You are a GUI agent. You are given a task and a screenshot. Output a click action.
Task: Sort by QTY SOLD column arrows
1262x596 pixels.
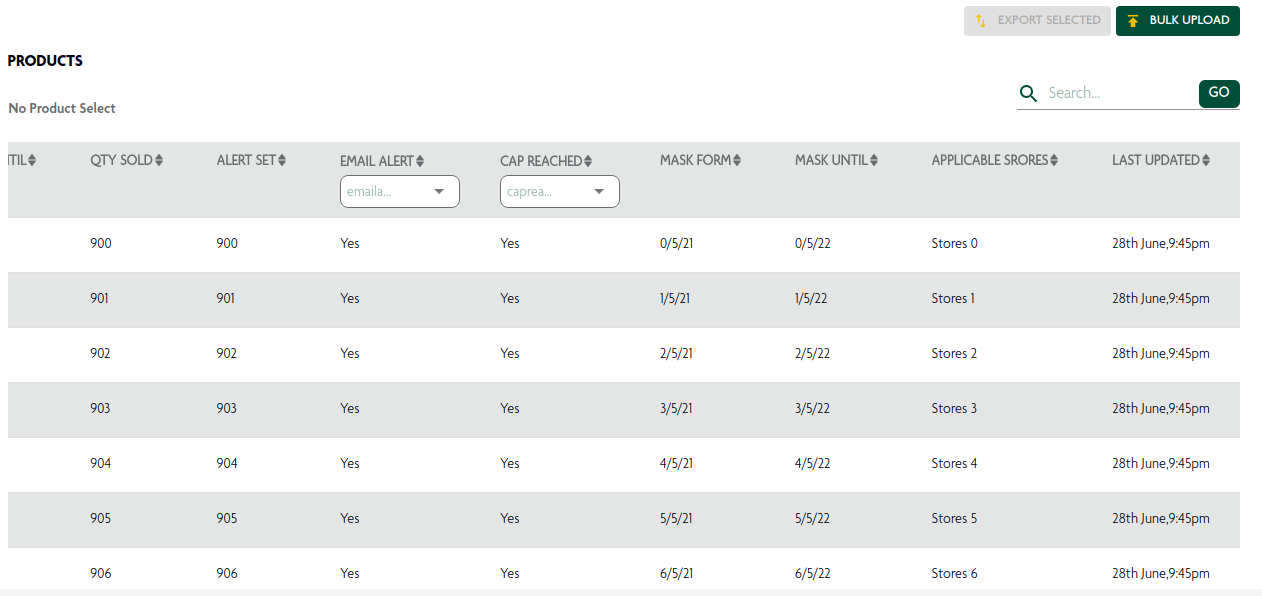(159, 160)
